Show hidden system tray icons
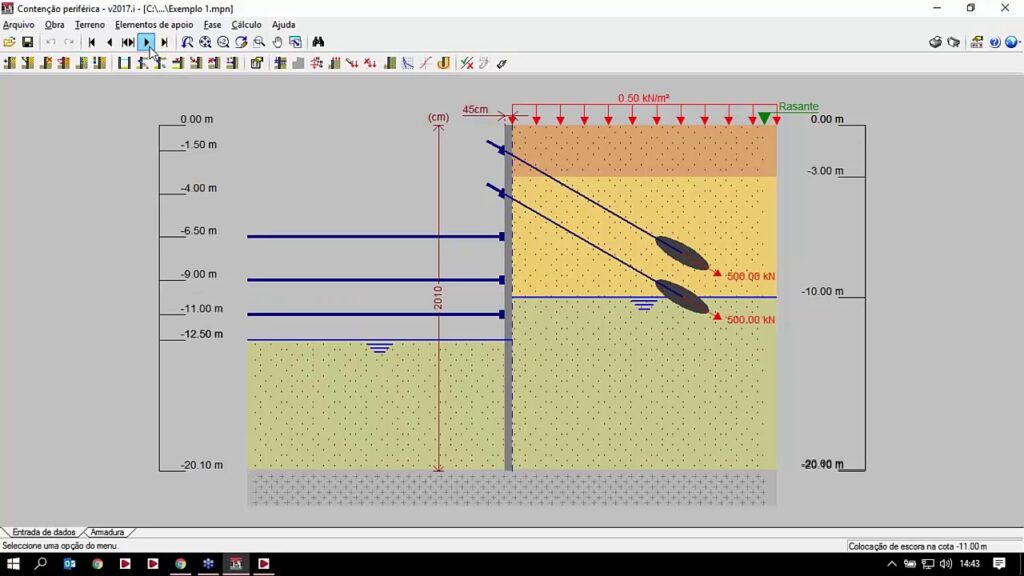The image size is (1024, 576). (892, 564)
